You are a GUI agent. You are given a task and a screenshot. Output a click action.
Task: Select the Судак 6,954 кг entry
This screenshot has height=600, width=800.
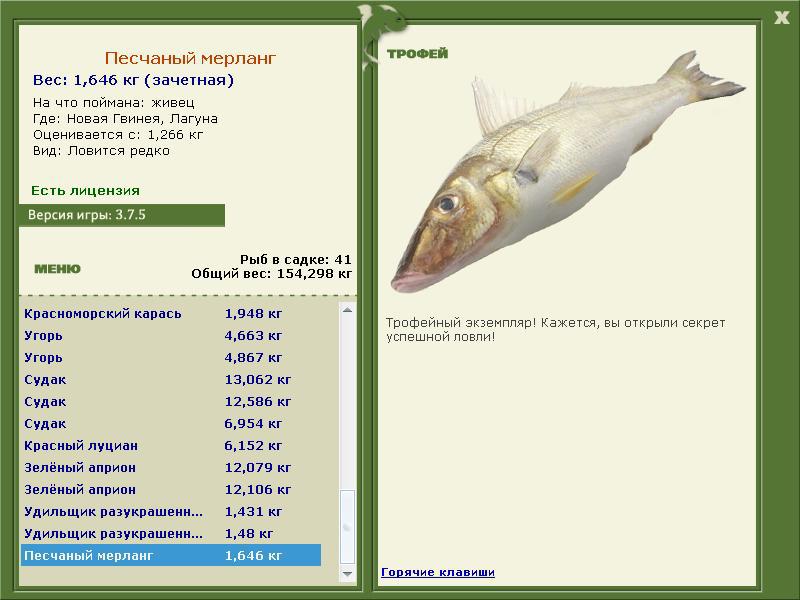[171, 423]
